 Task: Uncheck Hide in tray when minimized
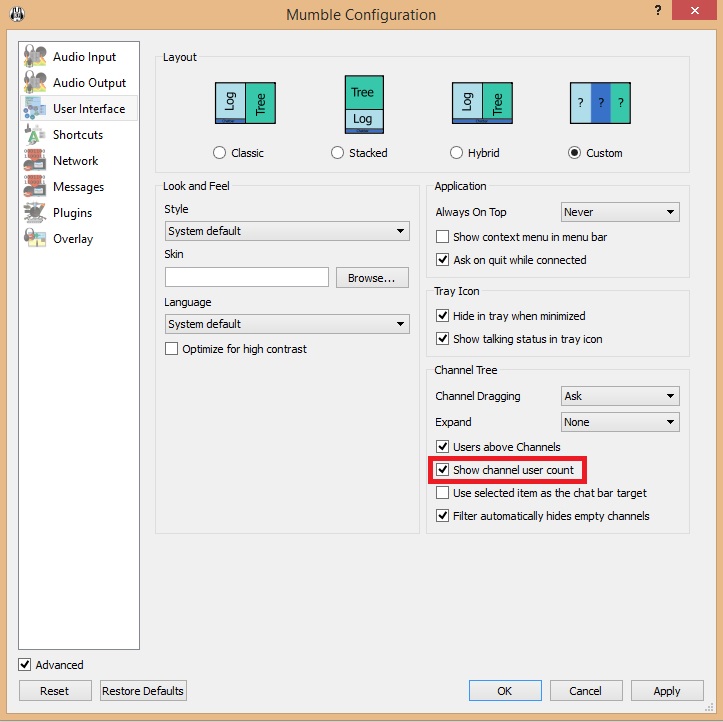tap(443, 315)
